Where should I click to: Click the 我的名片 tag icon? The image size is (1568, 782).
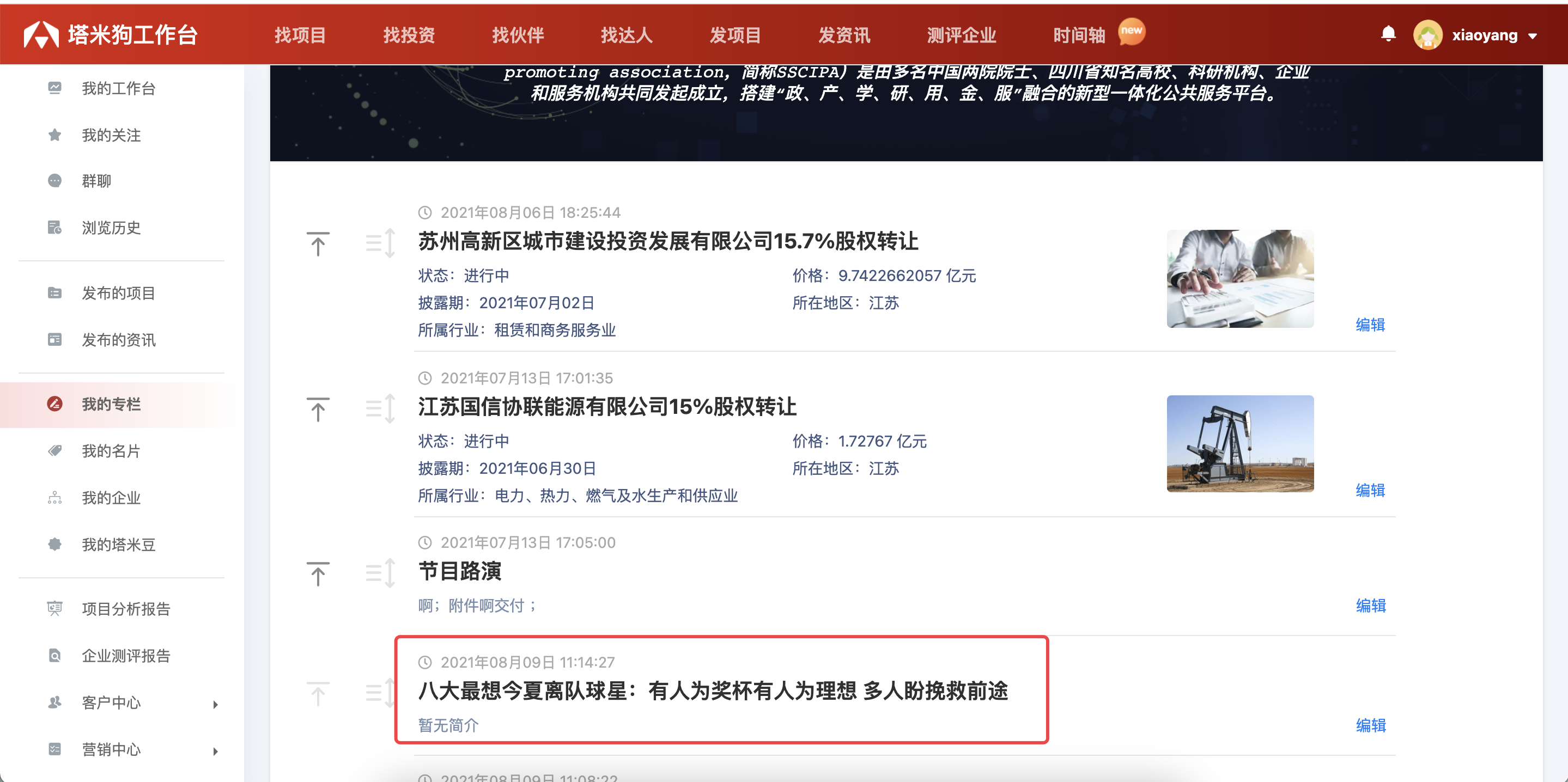click(x=55, y=451)
